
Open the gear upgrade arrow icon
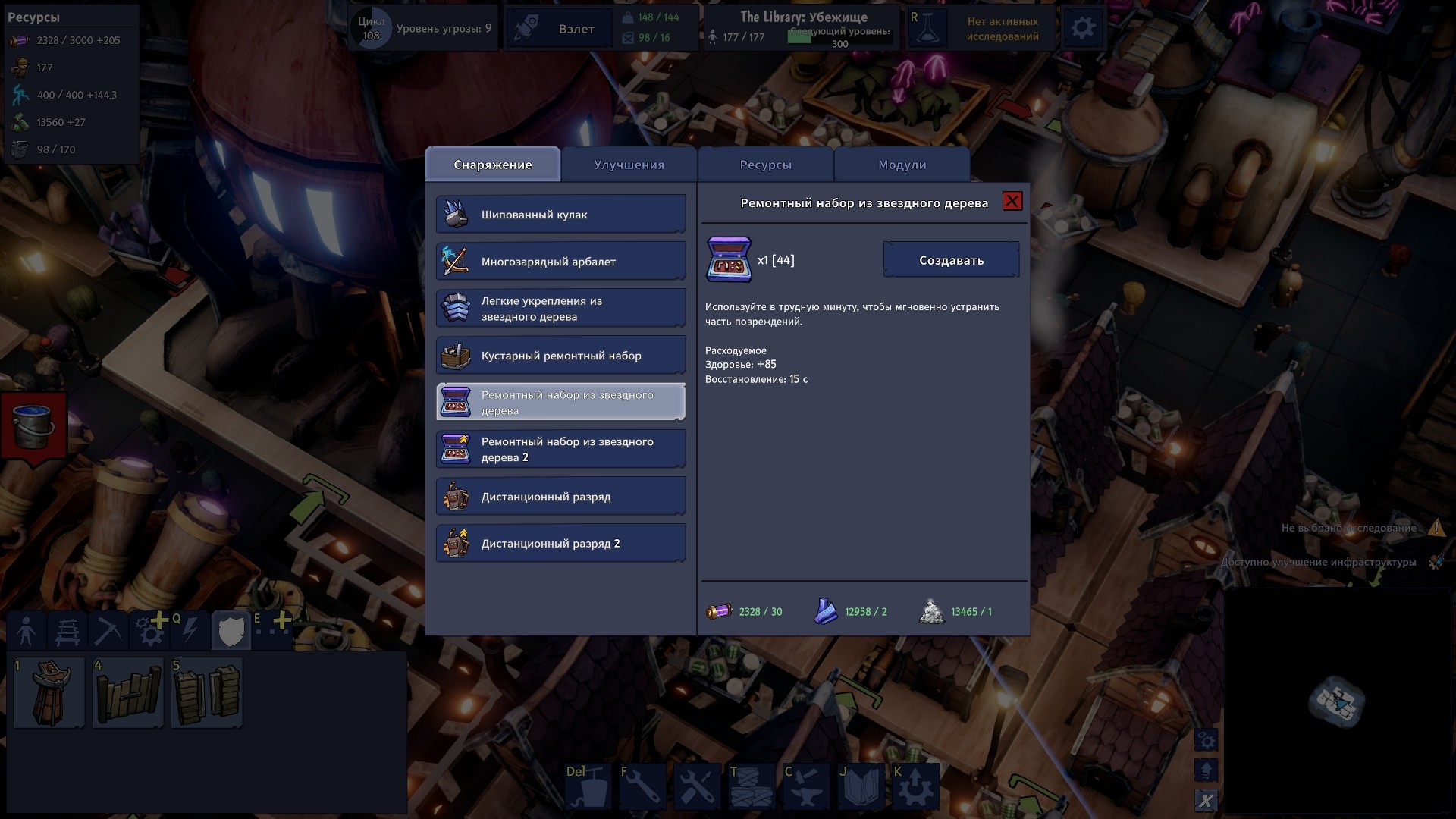915,786
